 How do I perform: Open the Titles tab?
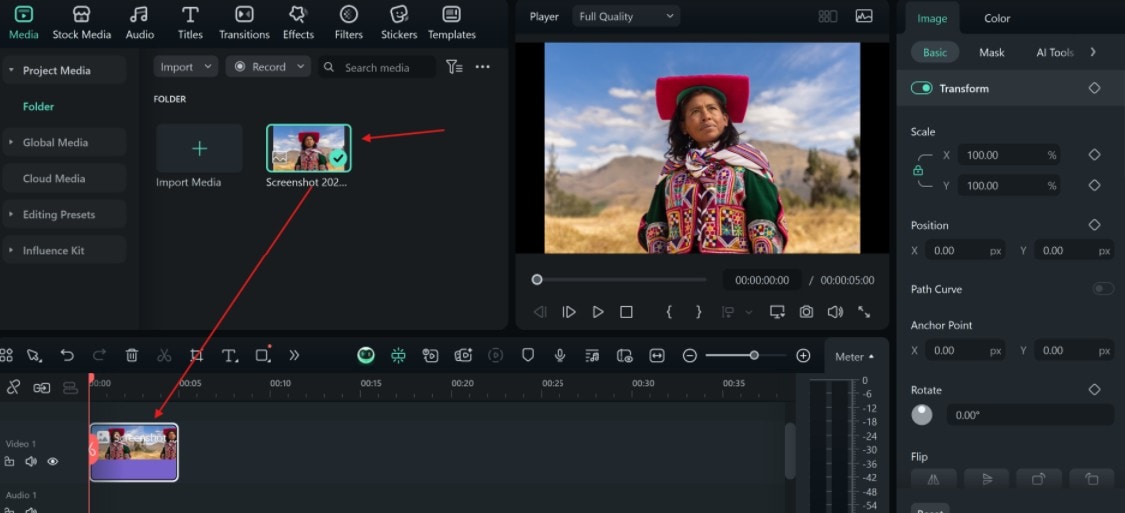(x=190, y=22)
